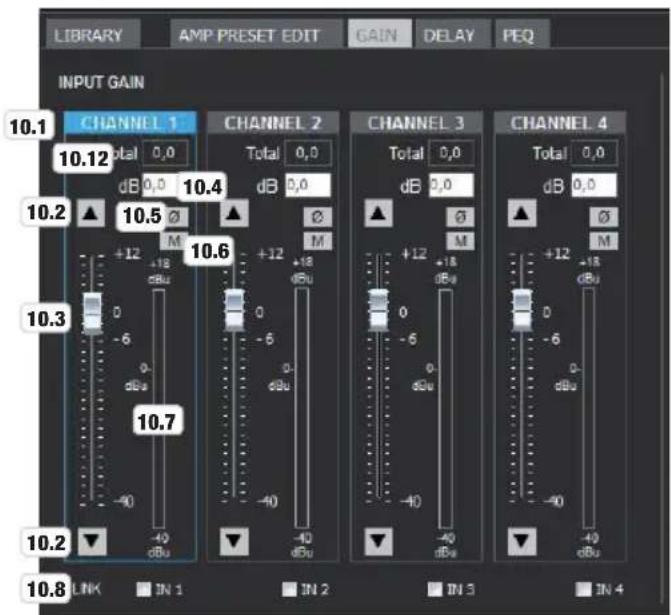This screenshot has width=671, height=615.
Task: Click Channel 3 dB input field
Action: click(451, 185)
